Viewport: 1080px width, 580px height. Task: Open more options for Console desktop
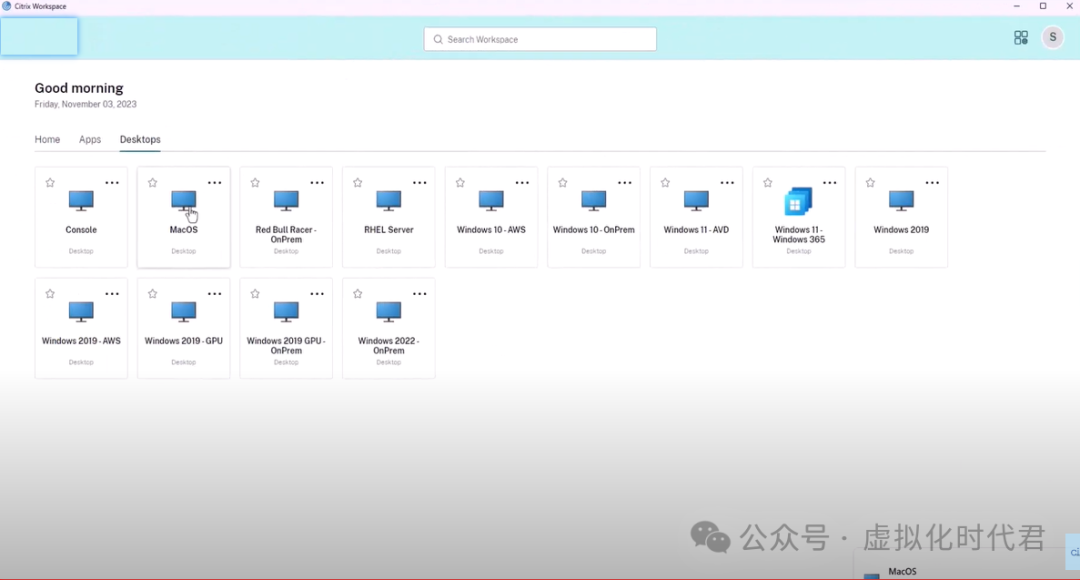click(x=112, y=183)
